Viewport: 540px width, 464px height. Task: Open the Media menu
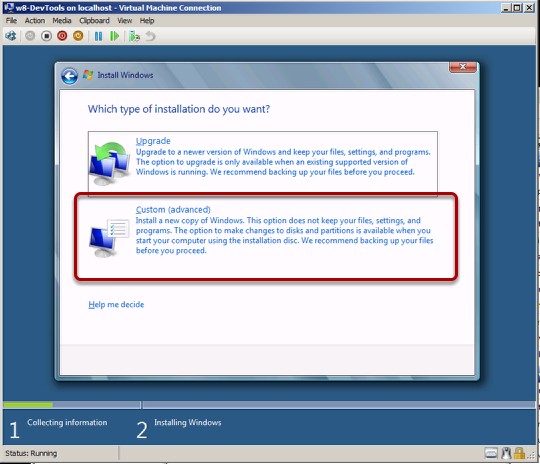(x=62, y=21)
